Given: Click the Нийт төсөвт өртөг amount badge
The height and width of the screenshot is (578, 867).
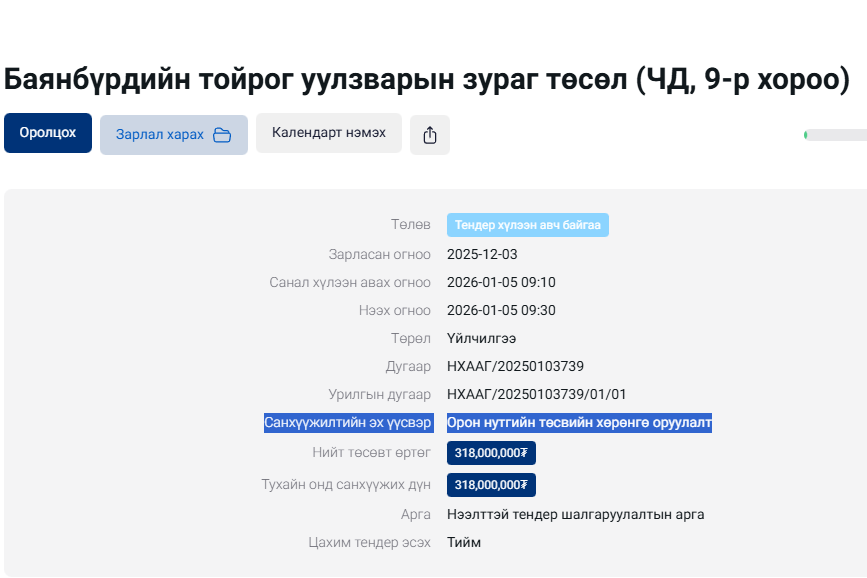Looking at the screenshot, I should [x=491, y=453].
